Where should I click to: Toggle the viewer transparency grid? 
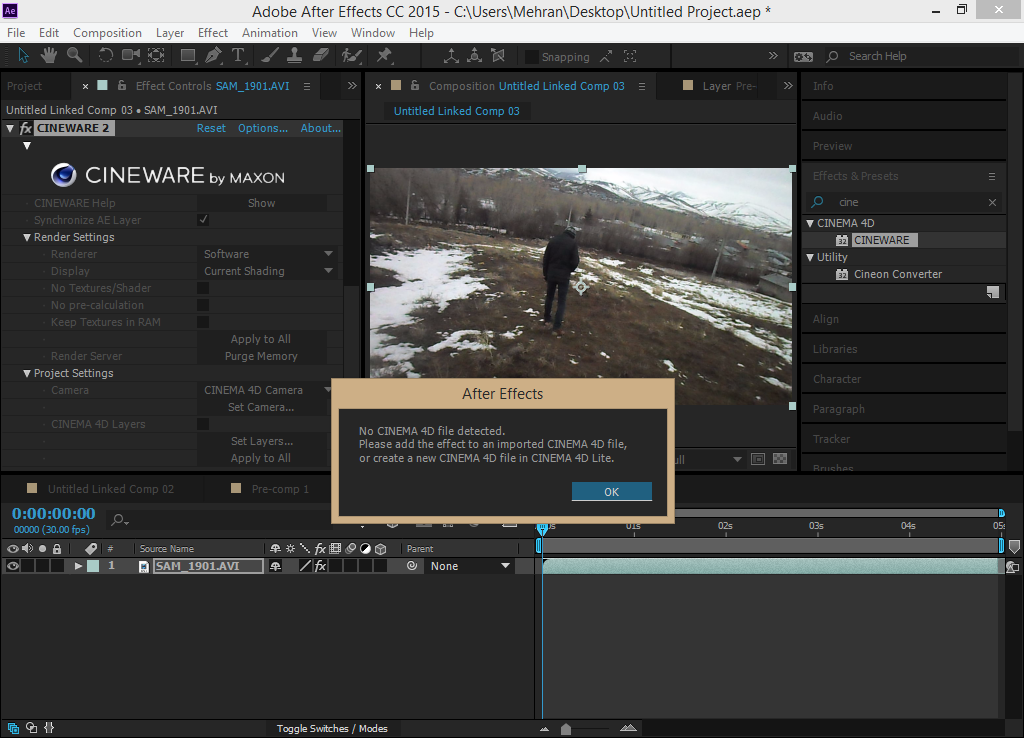780,459
